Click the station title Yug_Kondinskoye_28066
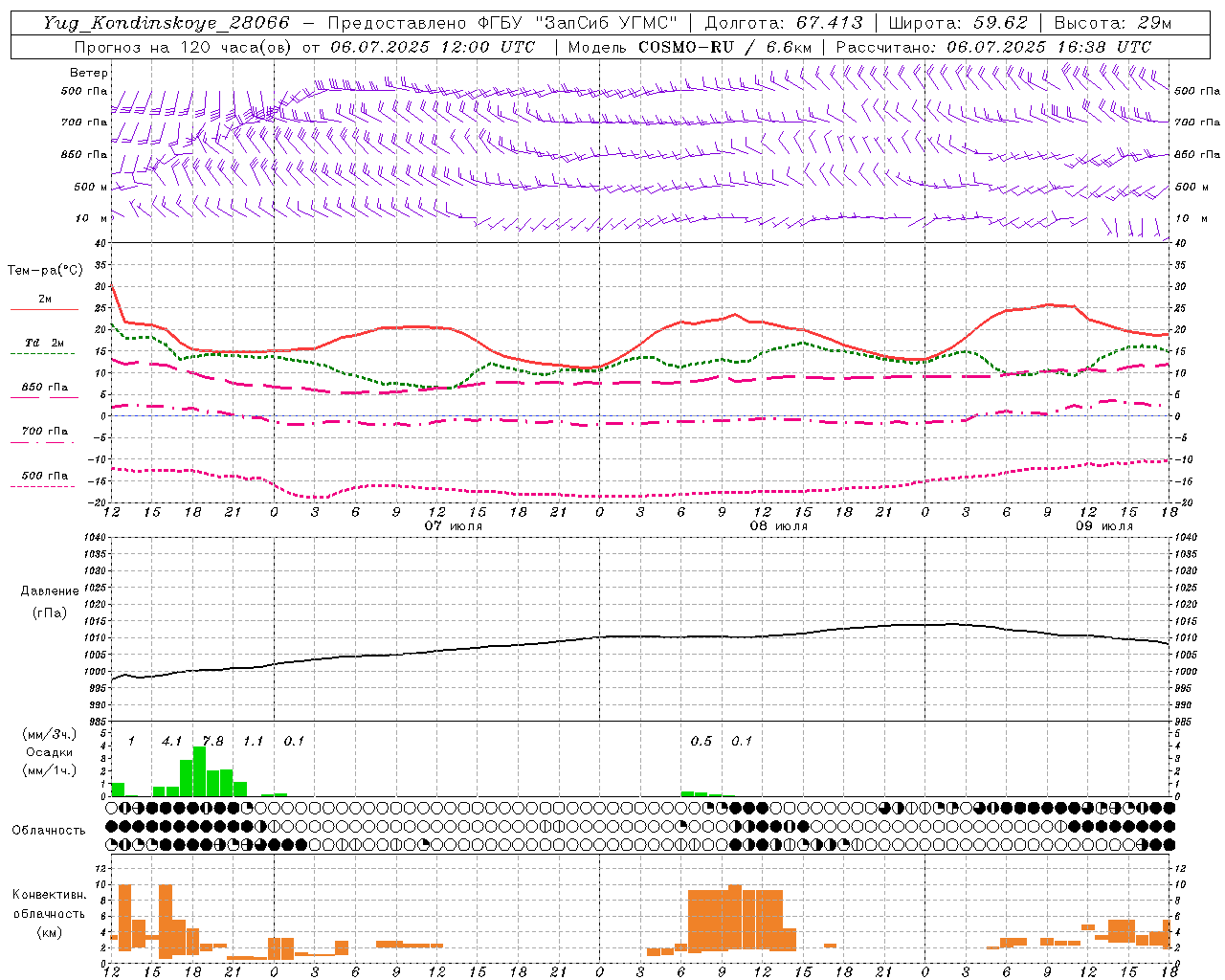Image resolution: width=1225 pixels, height=980 pixels. [167, 23]
